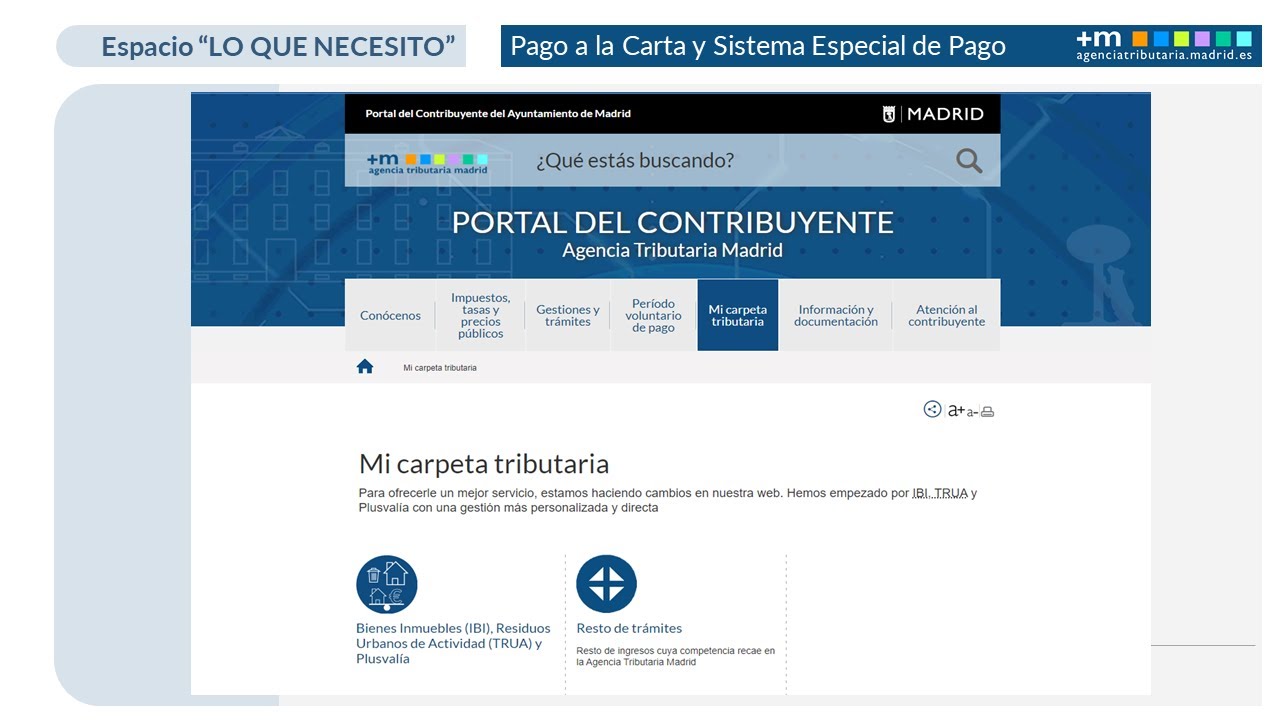Viewport: 1280px width, 720px height.
Task: Select the Mi carpeta tributaria tab
Action: 738,315
